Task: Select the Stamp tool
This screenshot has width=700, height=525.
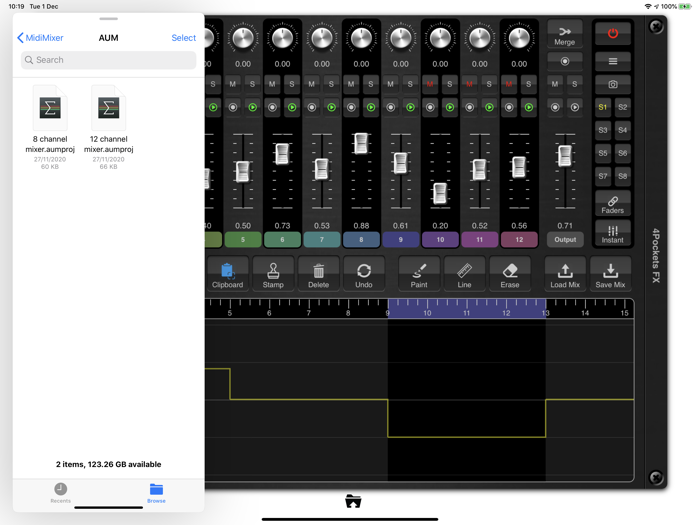Action: pos(273,274)
